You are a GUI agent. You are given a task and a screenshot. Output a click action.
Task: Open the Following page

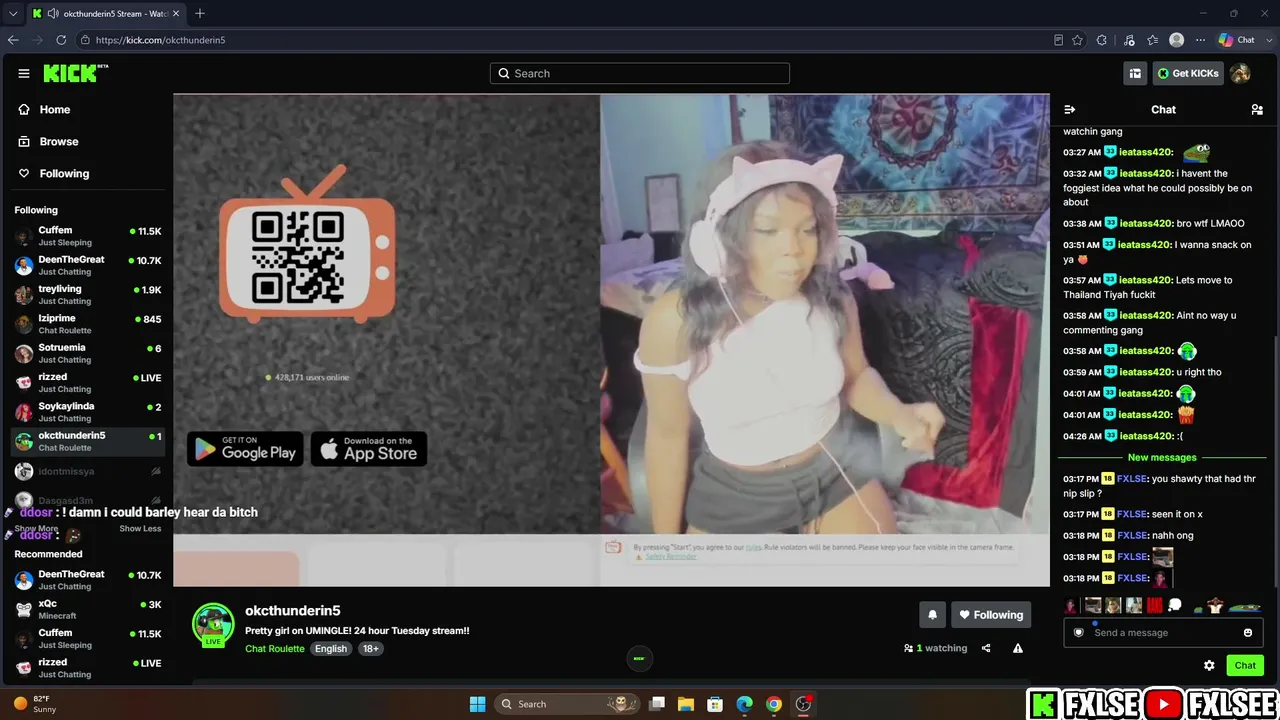54,173
